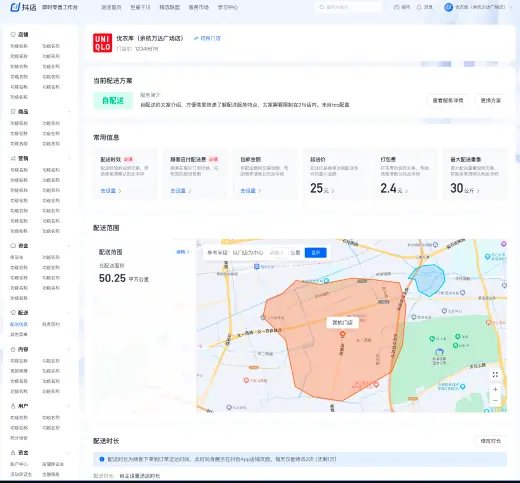Click the 内容 section icon in sidebar

(x=13, y=349)
